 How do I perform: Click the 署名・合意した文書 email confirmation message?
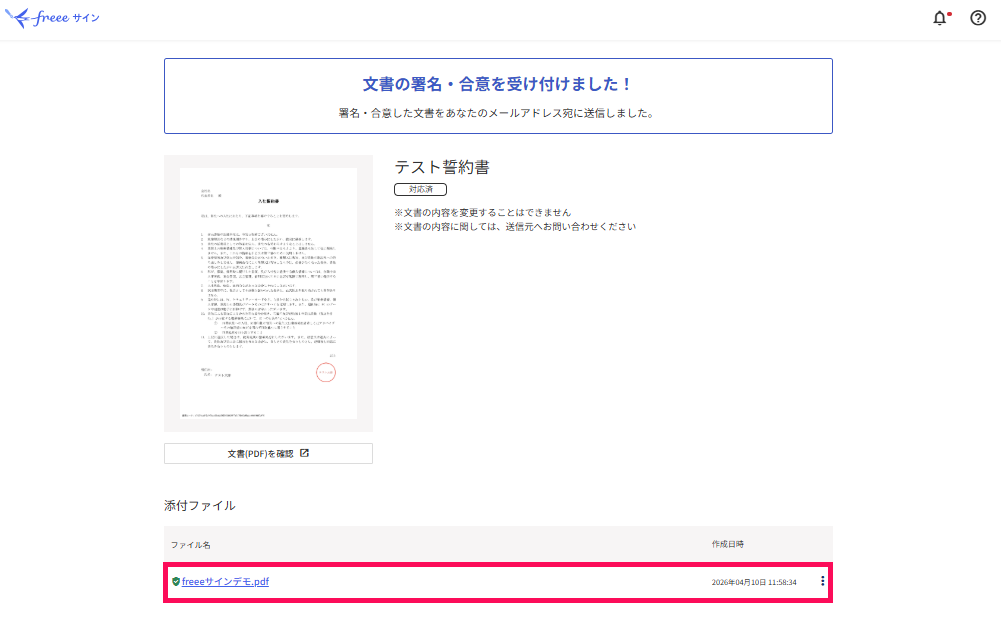tap(498, 114)
